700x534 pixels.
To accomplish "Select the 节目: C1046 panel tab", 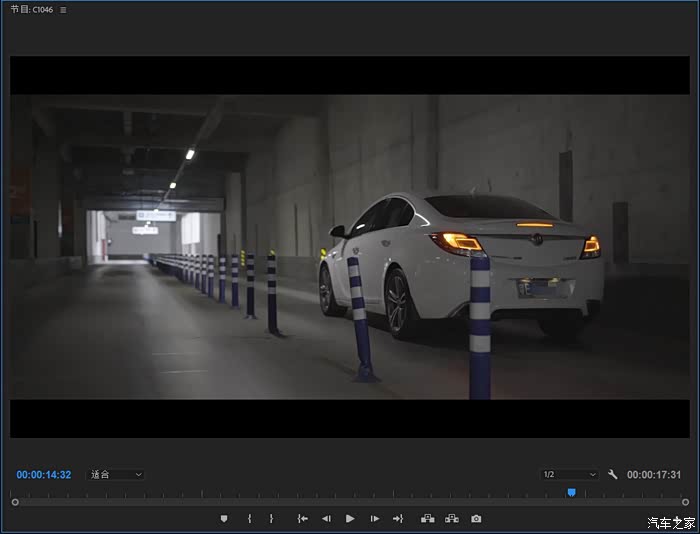I will pyautogui.click(x=31, y=10).
